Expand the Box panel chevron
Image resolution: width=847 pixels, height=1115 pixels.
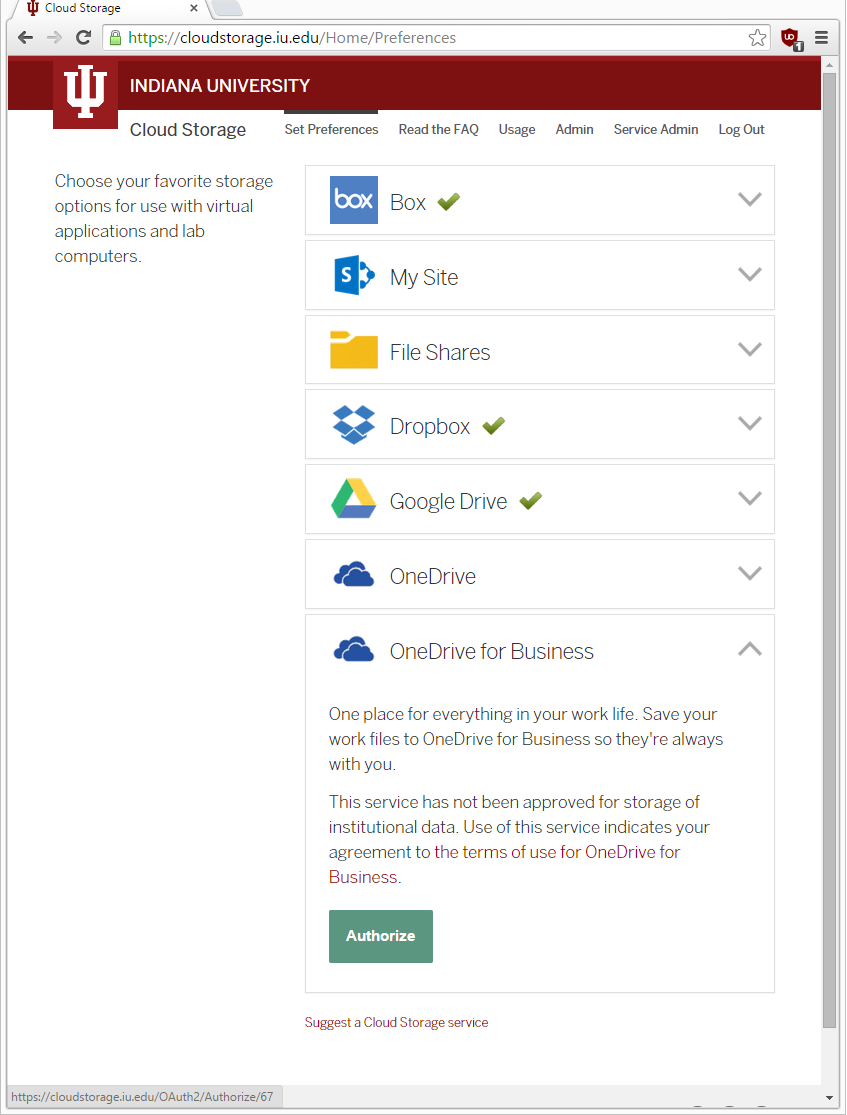click(x=750, y=199)
